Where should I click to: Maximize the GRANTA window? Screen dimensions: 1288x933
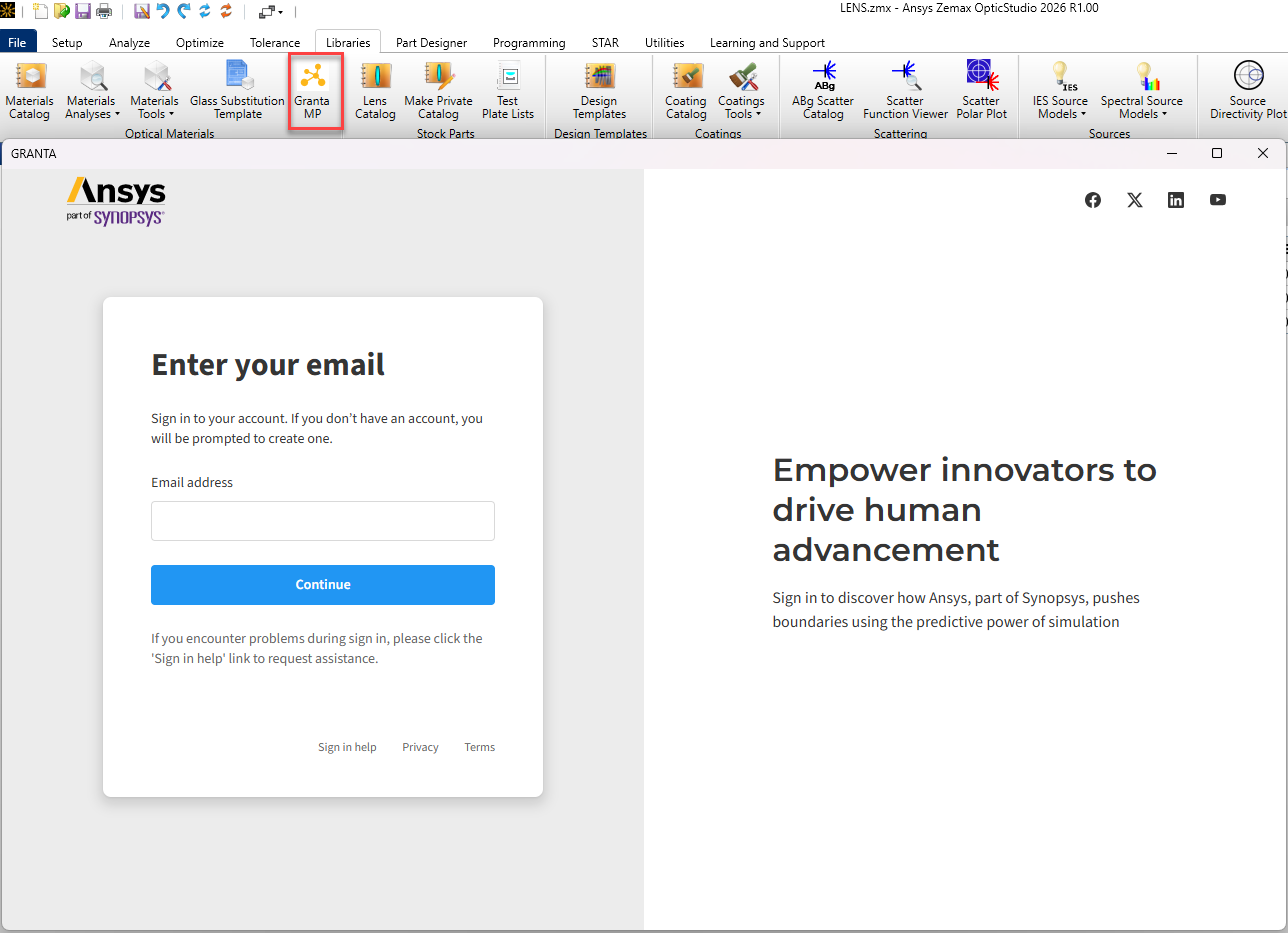[1217, 153]
